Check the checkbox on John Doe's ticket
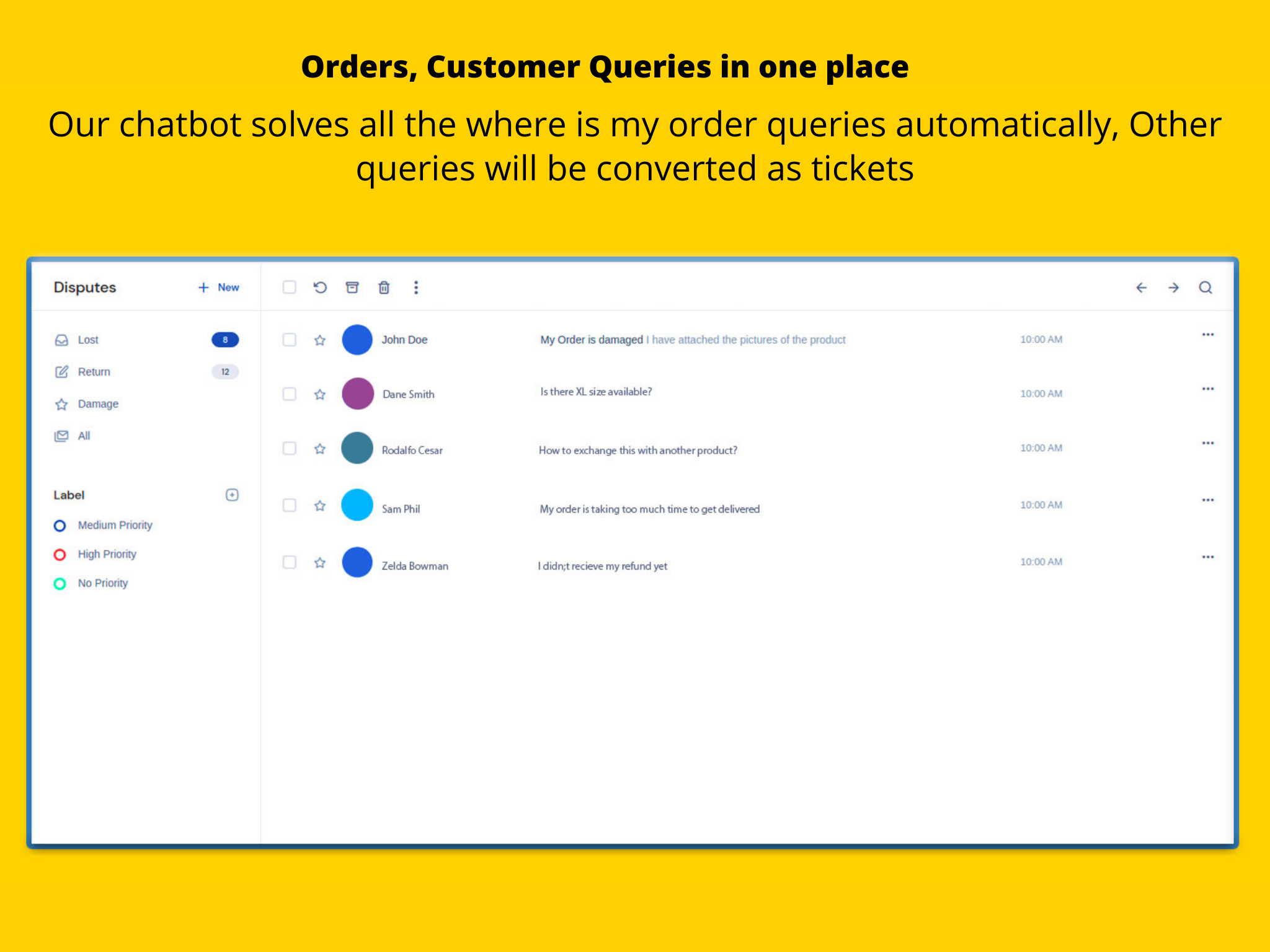 click(x=289, y=340)
